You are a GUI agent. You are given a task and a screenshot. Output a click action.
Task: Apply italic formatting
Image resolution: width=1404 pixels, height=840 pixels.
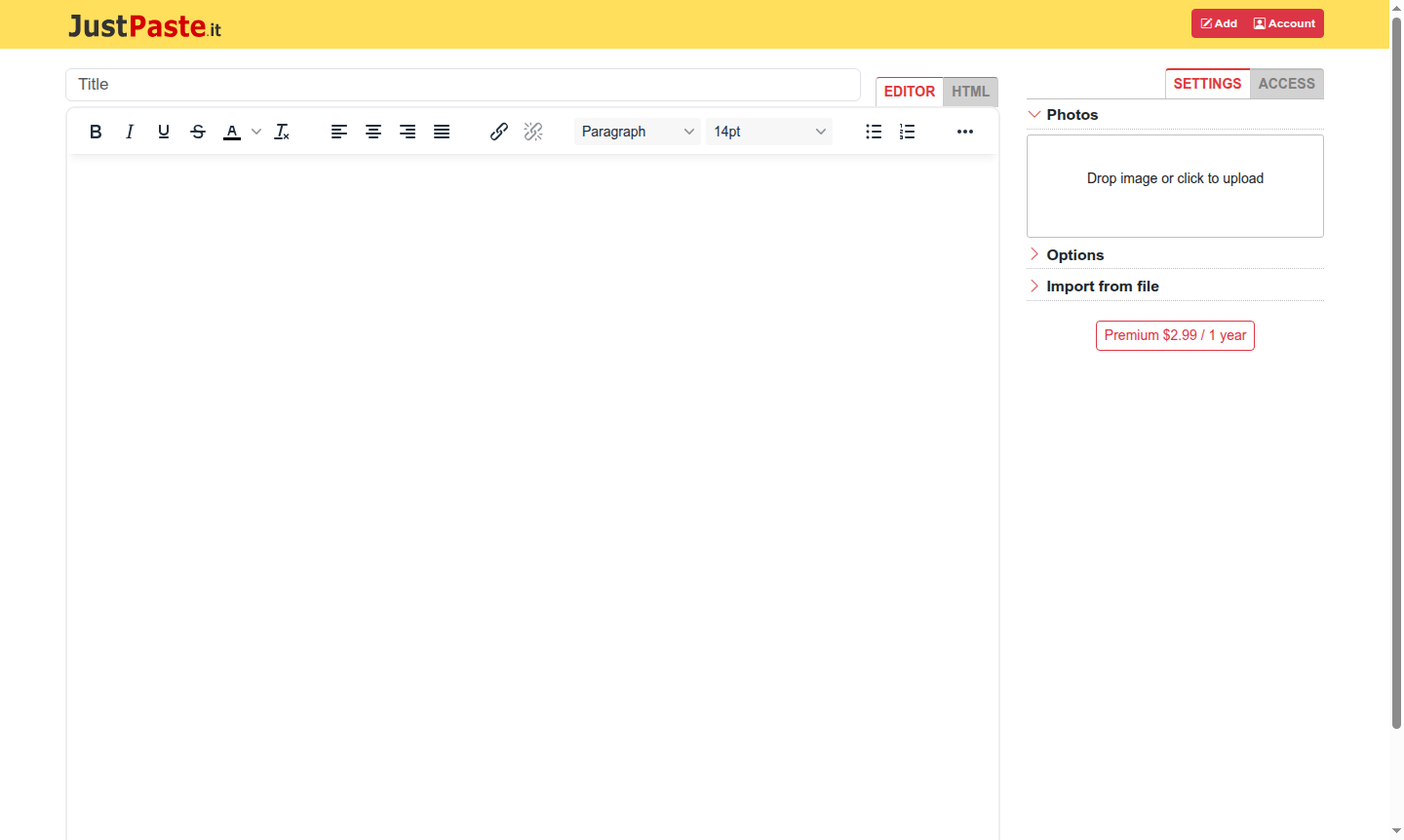click(x=130, y=132)
